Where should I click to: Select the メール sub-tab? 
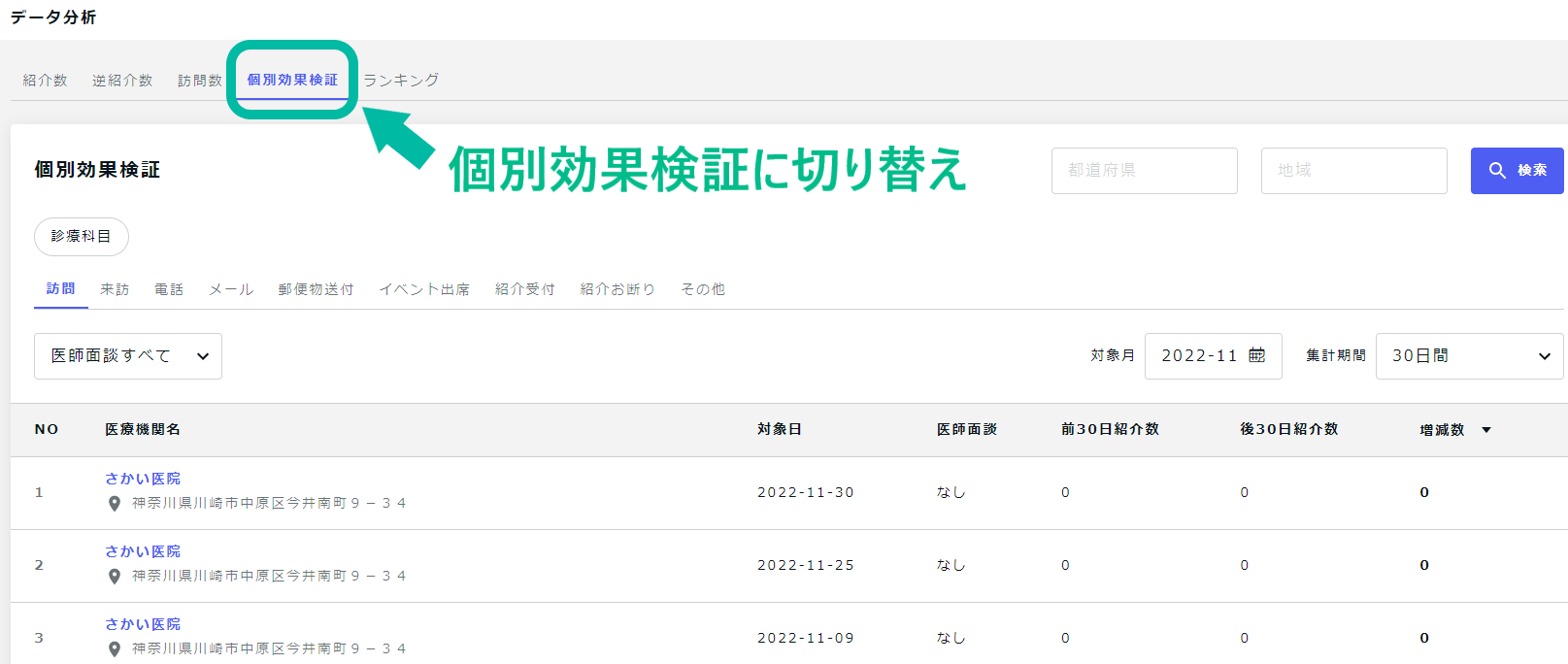231,289
